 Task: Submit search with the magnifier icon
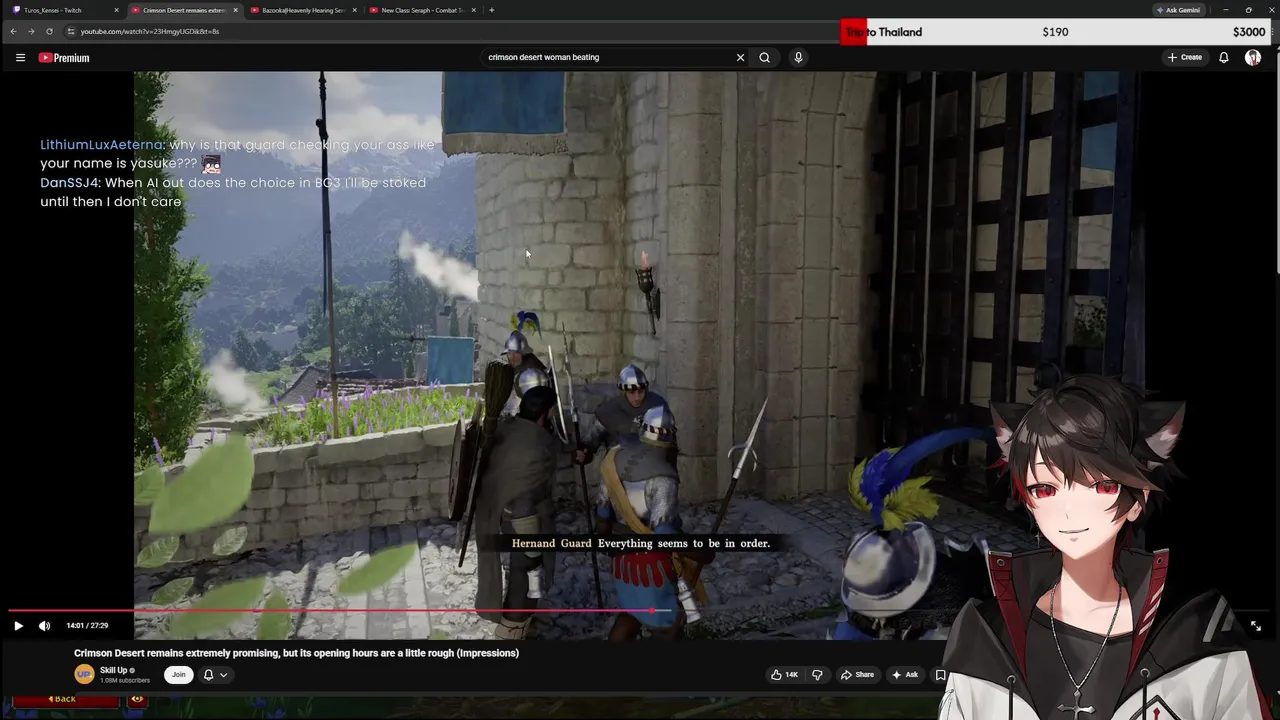click(x=764, y=57)
